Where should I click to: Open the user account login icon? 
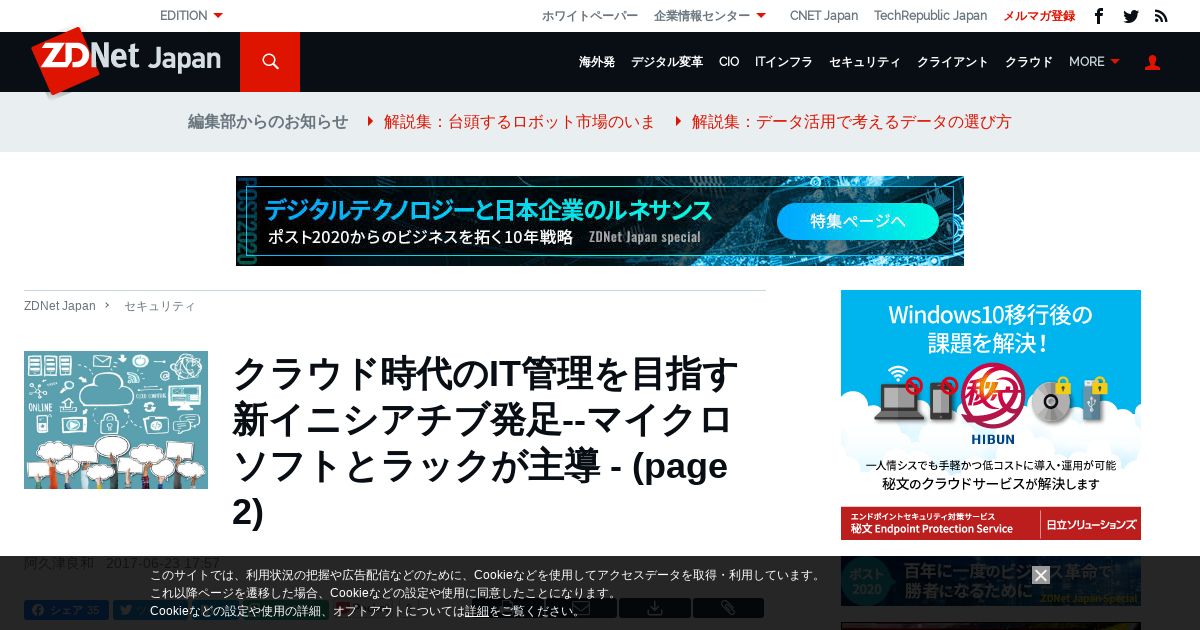tap(1152, 62)
